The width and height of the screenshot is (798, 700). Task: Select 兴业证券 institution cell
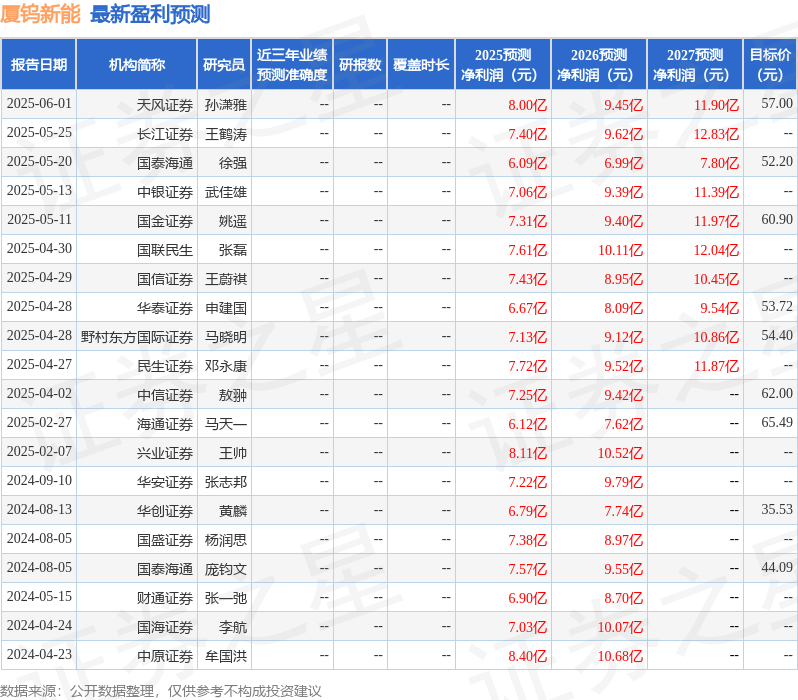(x=165, y=453)
